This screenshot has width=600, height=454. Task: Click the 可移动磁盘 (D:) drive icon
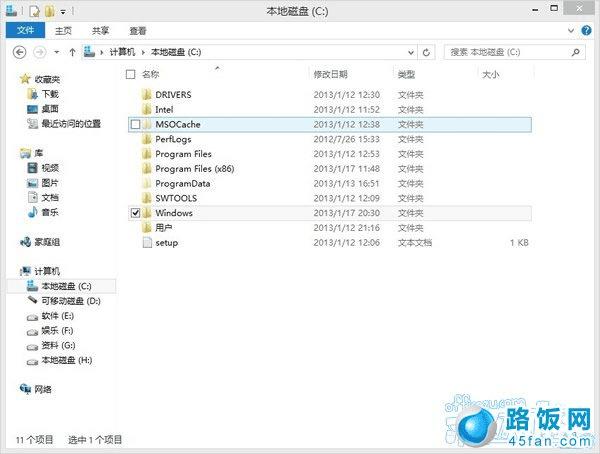point(33,300)
